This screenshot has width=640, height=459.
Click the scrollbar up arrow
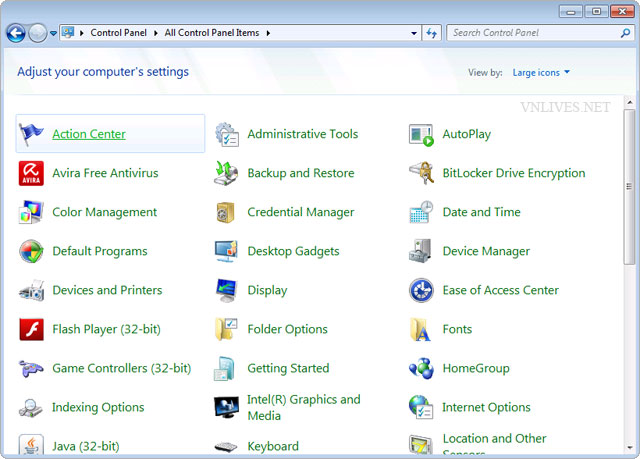[629, 102]
